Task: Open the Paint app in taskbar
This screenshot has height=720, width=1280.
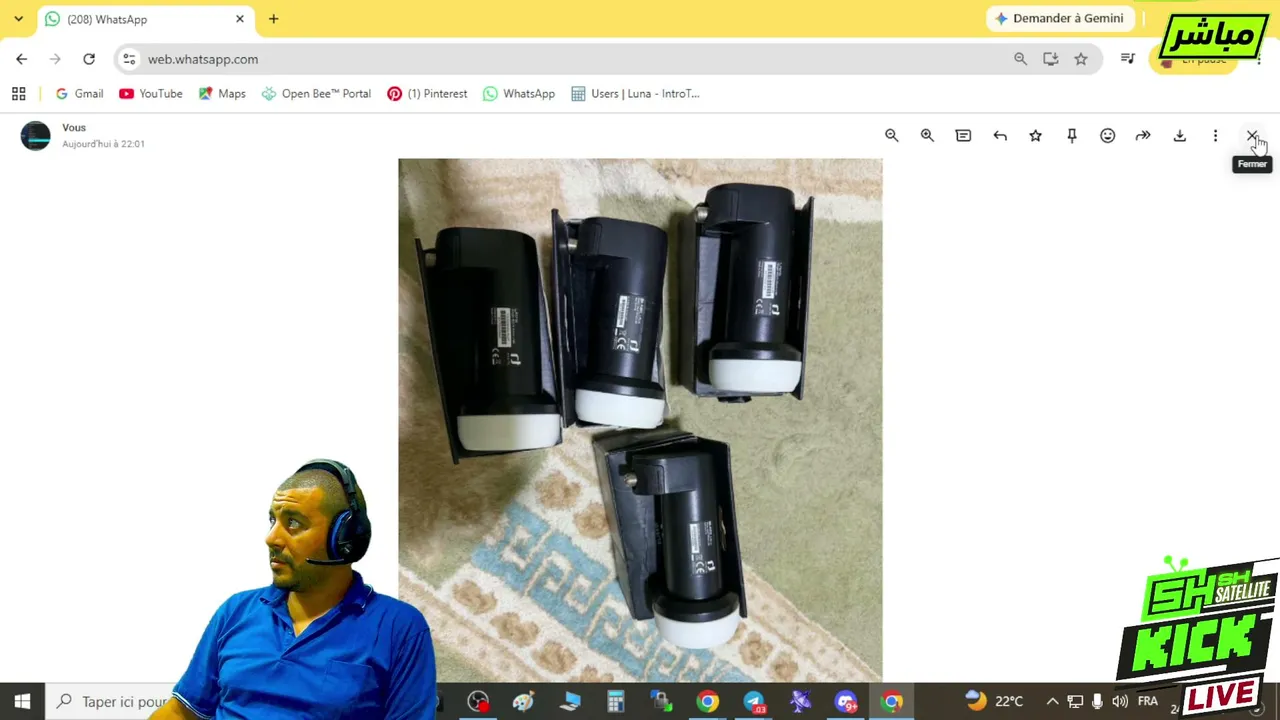Action: coord(523,702)
